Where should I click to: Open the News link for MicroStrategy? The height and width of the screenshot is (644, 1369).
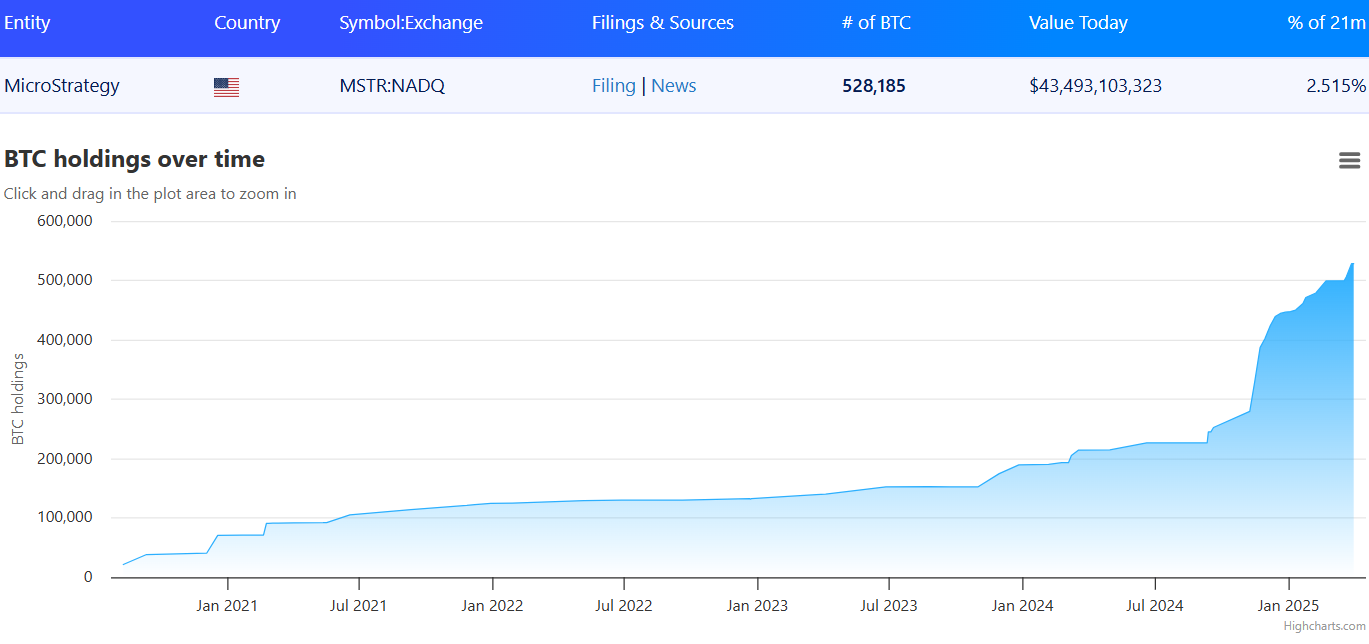tap(673, 86)
